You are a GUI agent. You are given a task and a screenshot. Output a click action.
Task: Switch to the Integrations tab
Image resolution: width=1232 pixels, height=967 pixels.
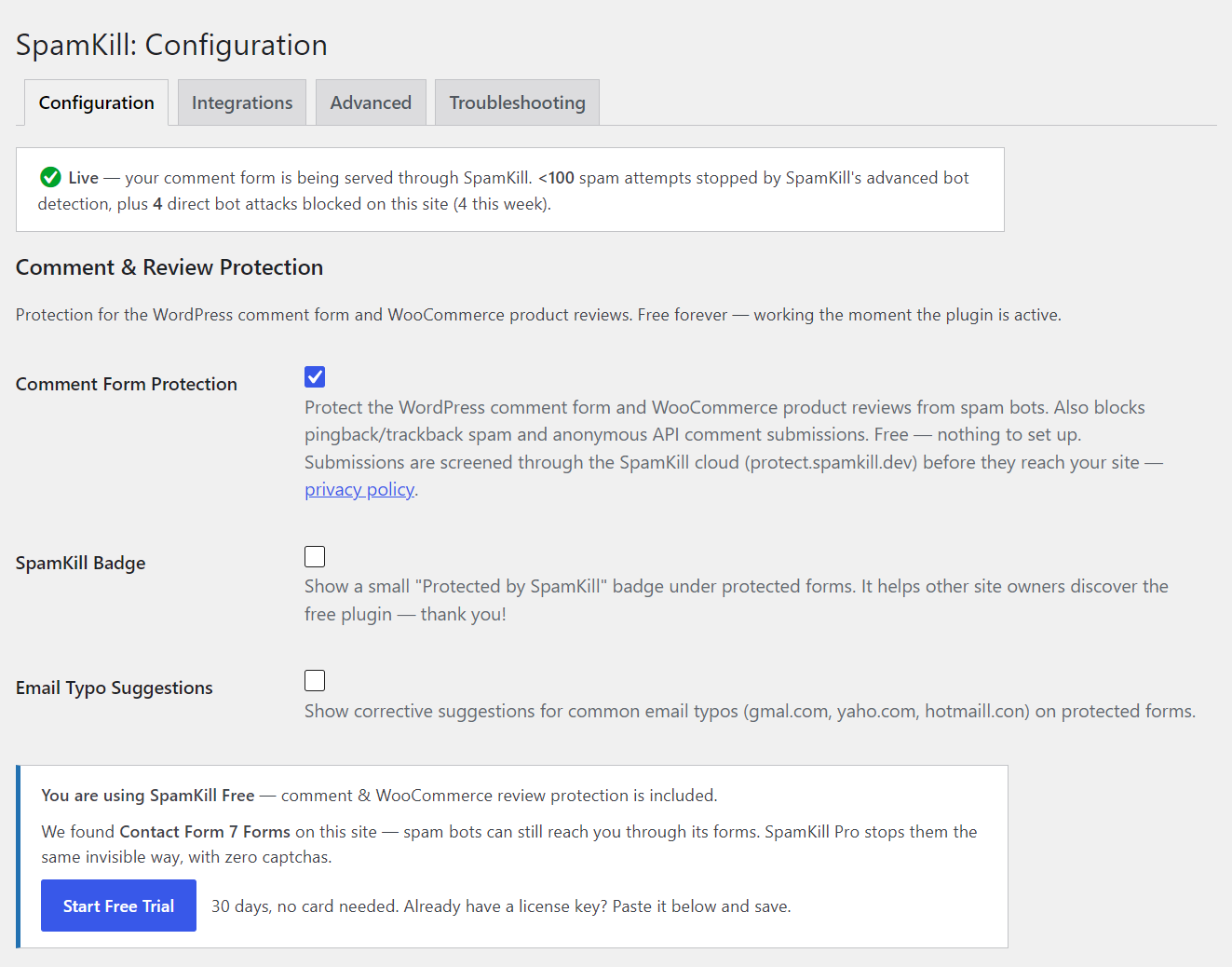(x=242, y=103)
